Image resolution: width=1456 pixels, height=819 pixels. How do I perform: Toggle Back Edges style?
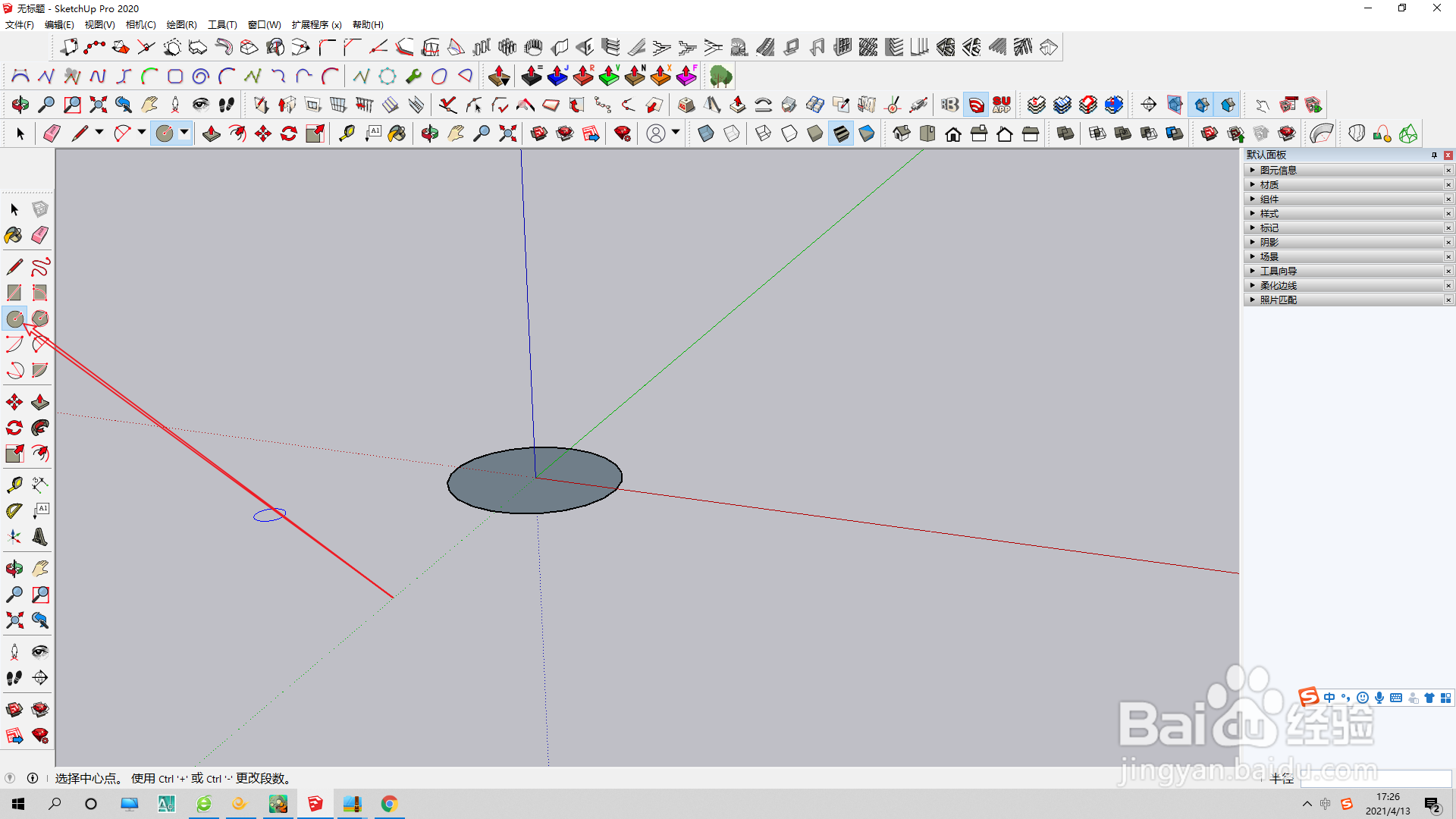click(732, 134)
